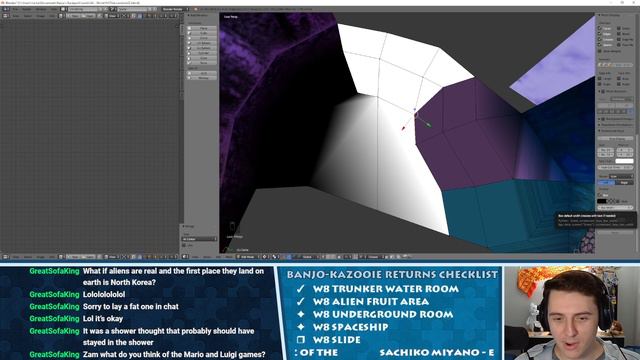Open the File menu in Blender's info bar

pyautogui.click(x=15, y=9)
